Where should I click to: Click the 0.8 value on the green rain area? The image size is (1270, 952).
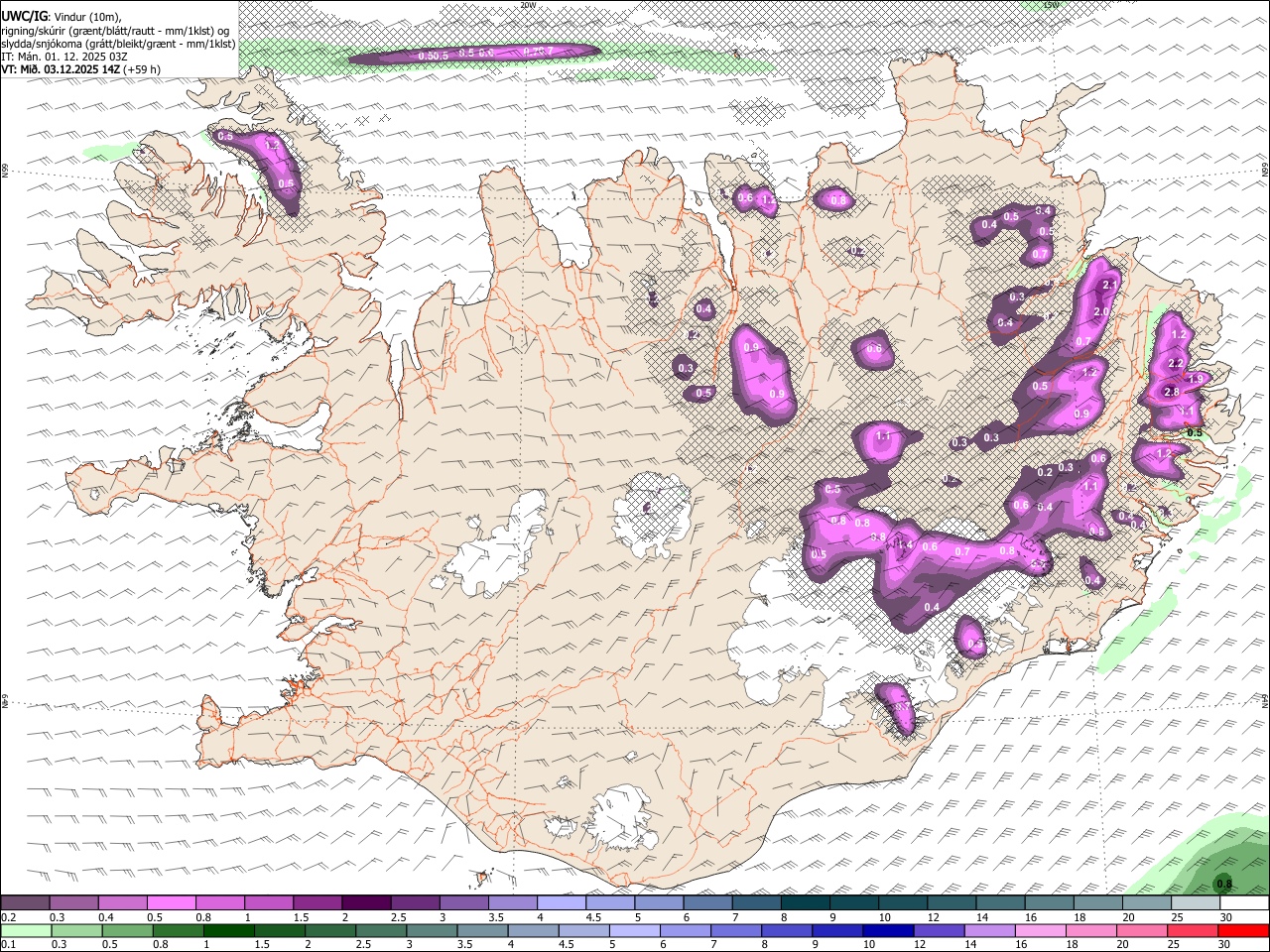[1224, 884]
